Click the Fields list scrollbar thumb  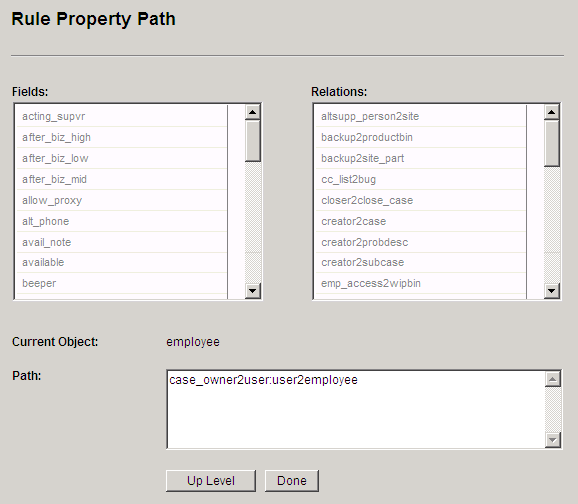[253, 141]
